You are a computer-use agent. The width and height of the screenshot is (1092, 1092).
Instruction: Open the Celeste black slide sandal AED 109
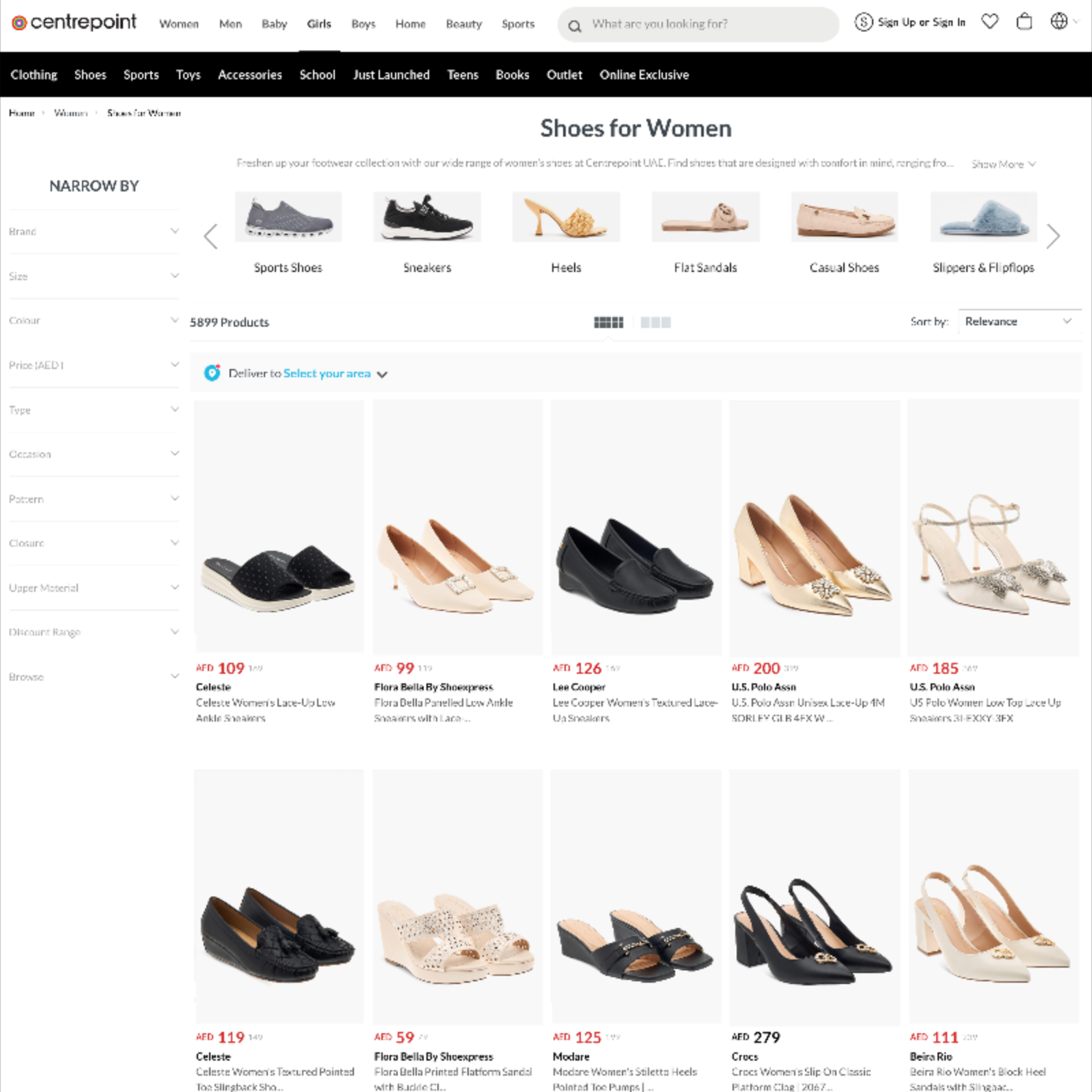click(x=278, y=527)
